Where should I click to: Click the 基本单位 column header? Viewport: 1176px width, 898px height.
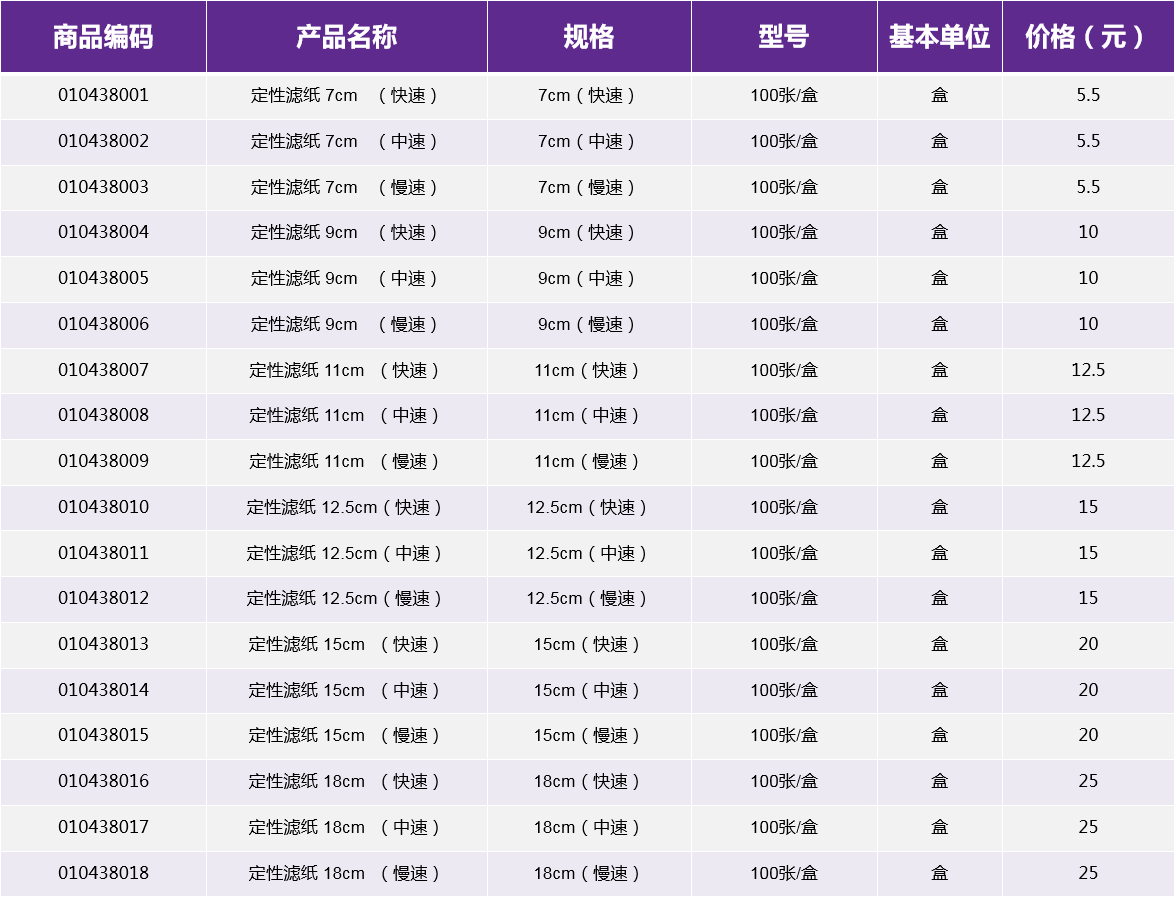(x=940, y=37)
